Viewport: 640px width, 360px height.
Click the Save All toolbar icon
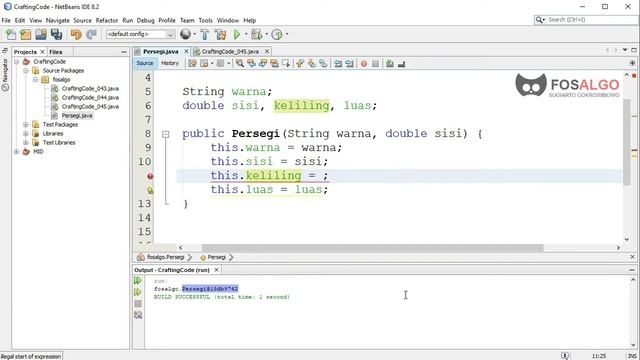click(x=56, y=34)
